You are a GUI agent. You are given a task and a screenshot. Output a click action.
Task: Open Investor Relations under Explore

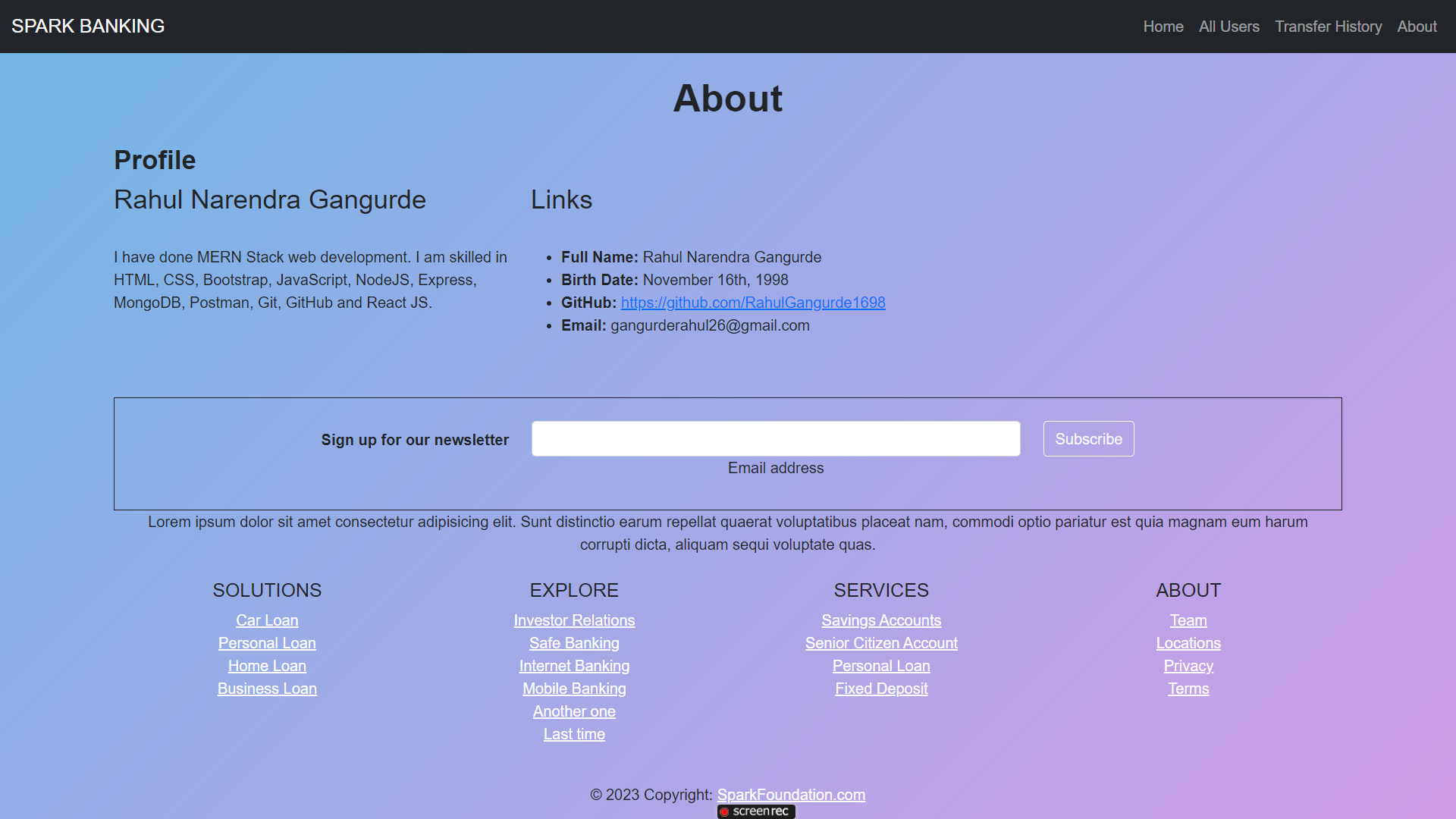(x=574, y=620)
